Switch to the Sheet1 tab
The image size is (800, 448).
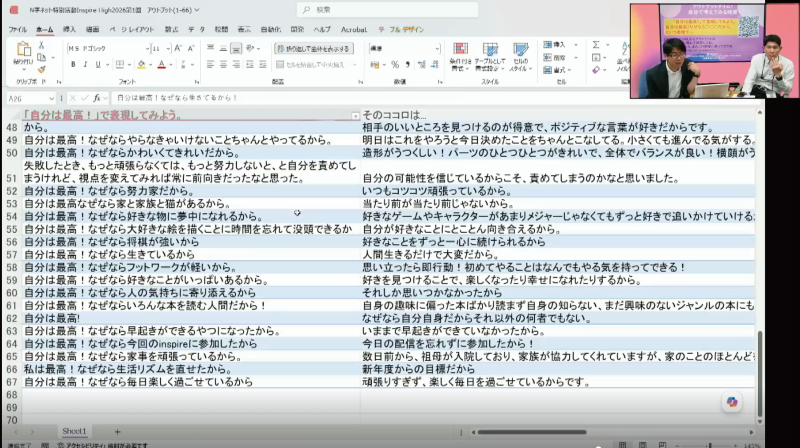pos(74,431)
